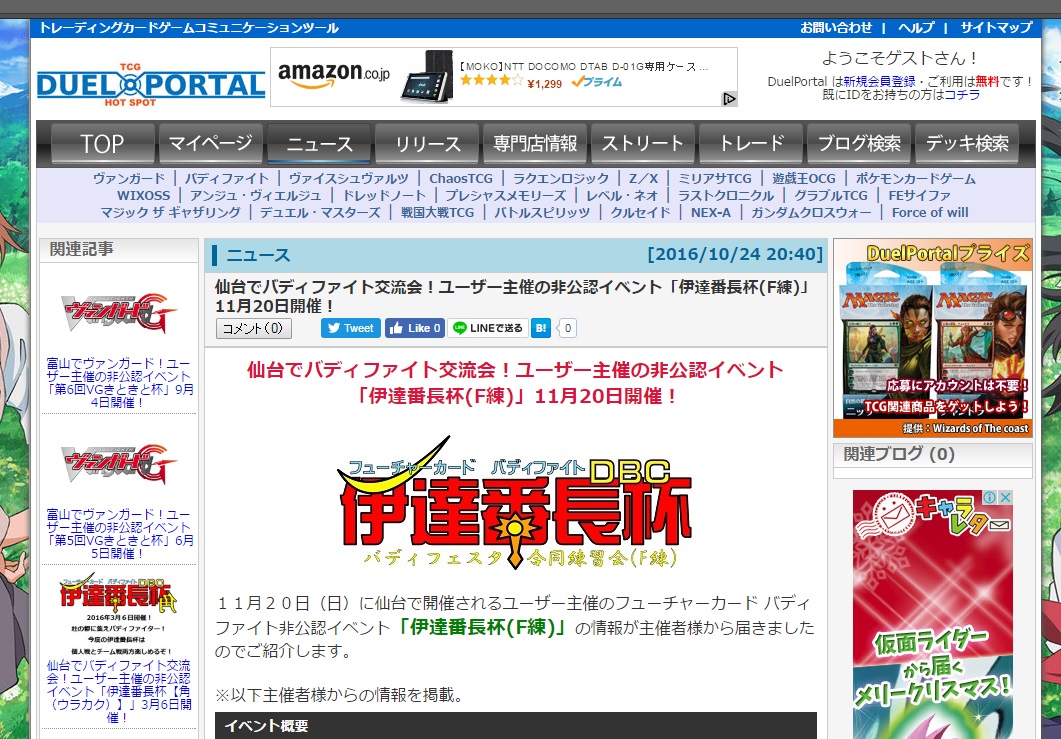The height and width of the screenshot is (739, 1061).
Task: Open レベル・ネオ category link
Action: click(x=622, y=196)
